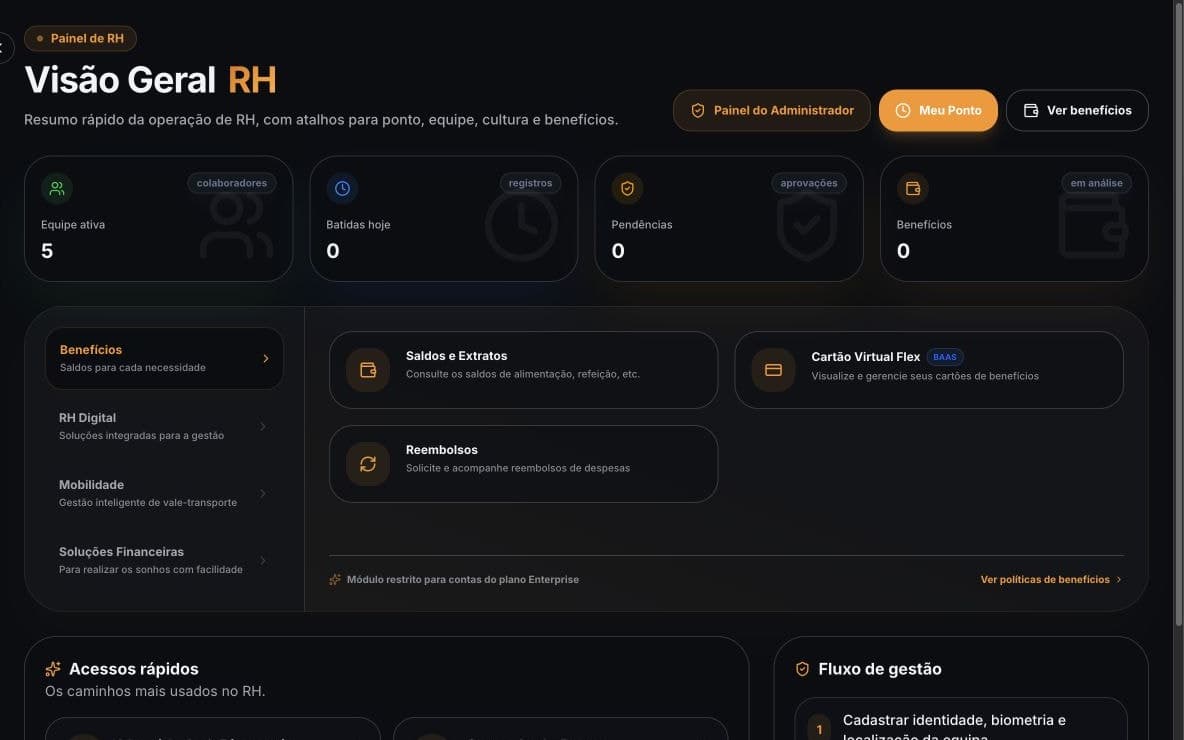This screenshot has height=740, width=1184.
Task: Click the registros tag
Action: coord(530,183)
